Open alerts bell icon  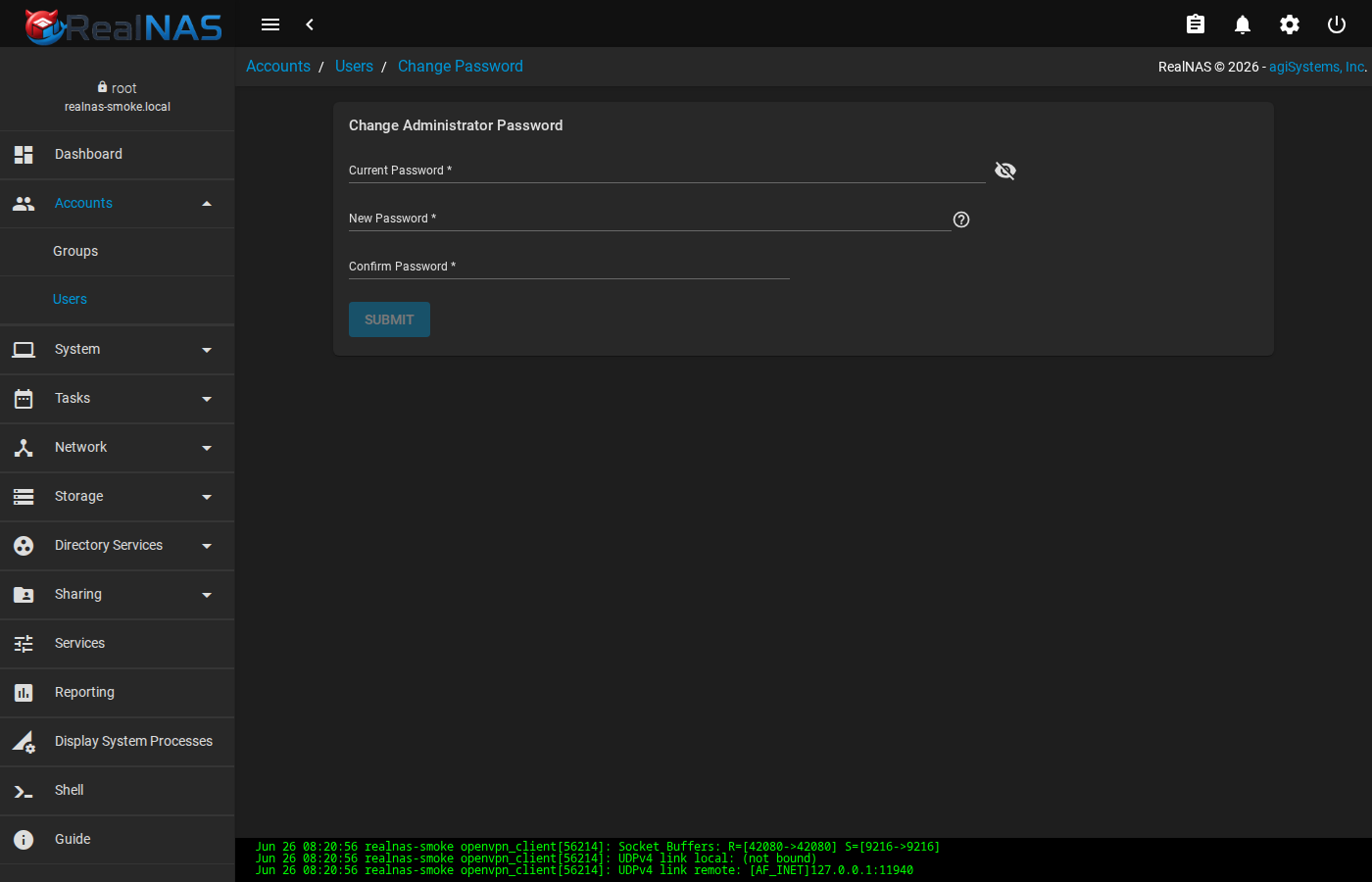1243,24
